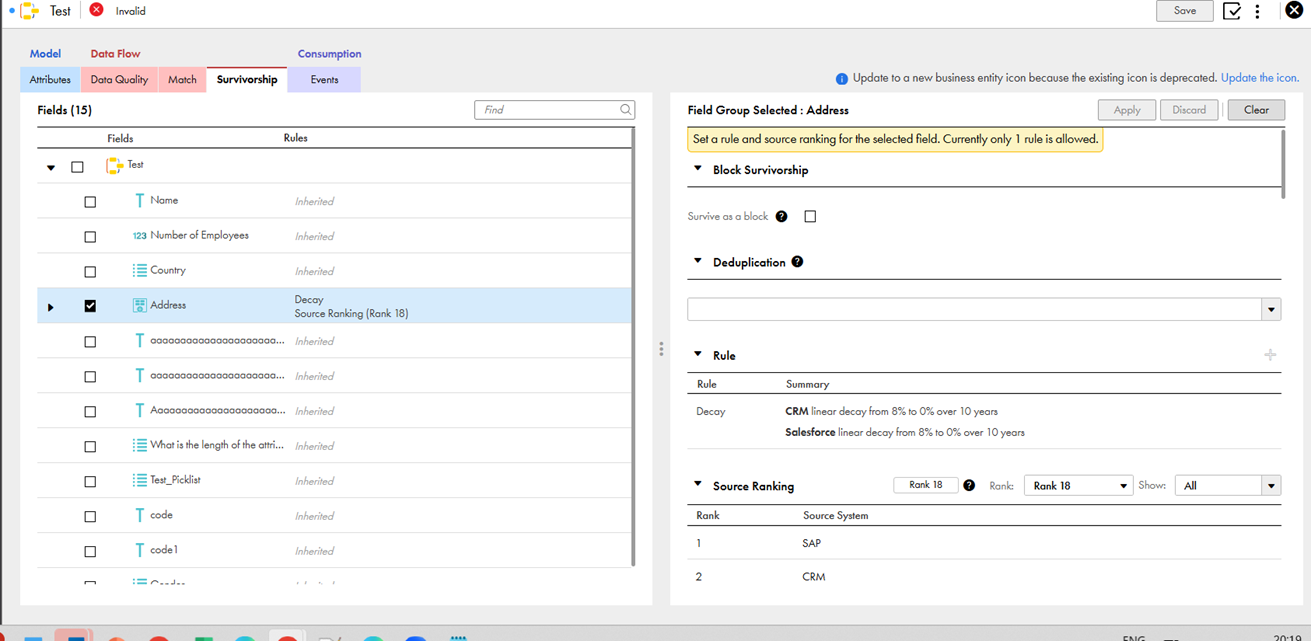Image resolution: width=1311 pixels, height=641 pixels.
Task: Click the Test entity icon in fields tree
Action: 114,166
